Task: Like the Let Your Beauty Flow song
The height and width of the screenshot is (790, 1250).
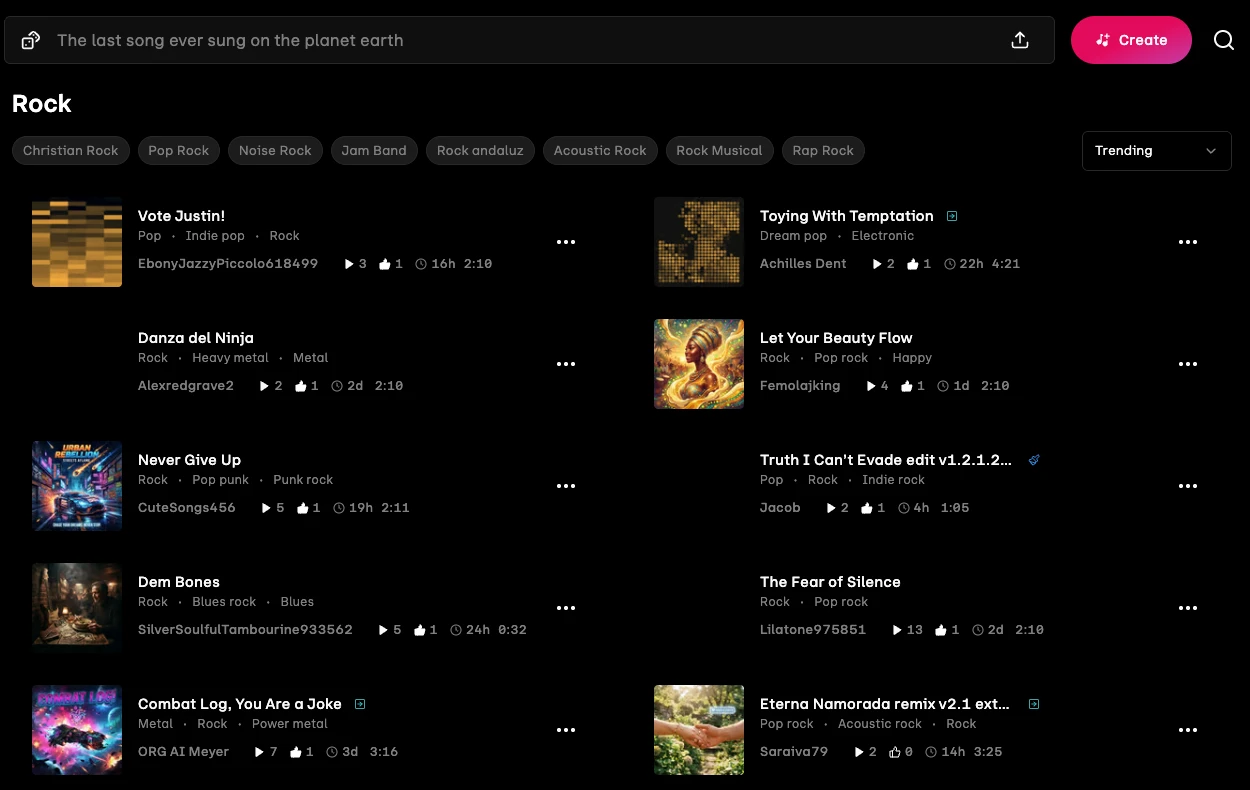Action: 907,386
